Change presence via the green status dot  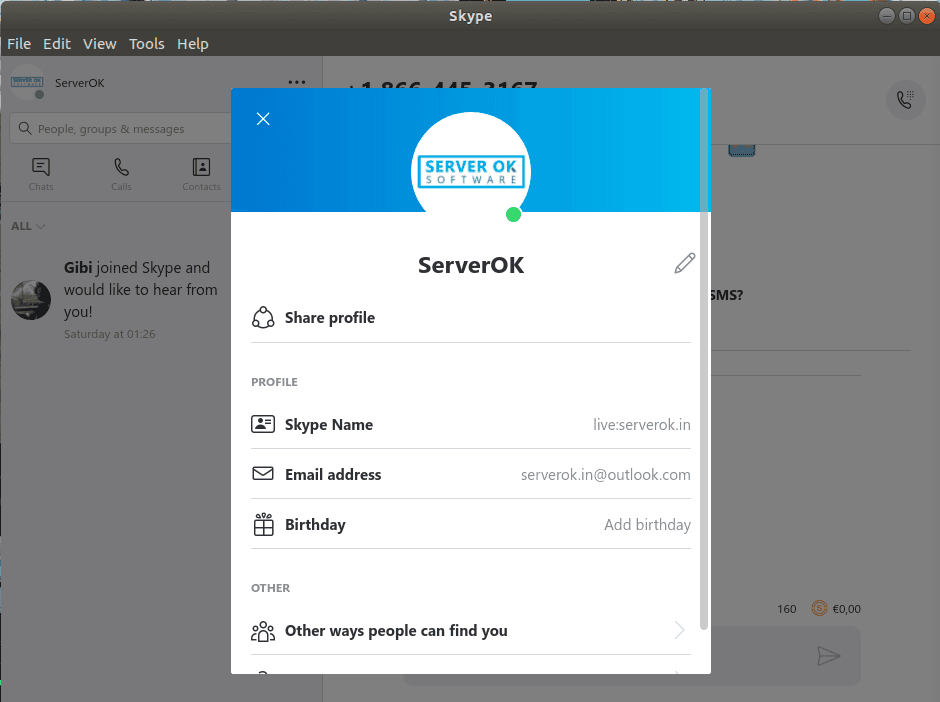pos(513,214)
